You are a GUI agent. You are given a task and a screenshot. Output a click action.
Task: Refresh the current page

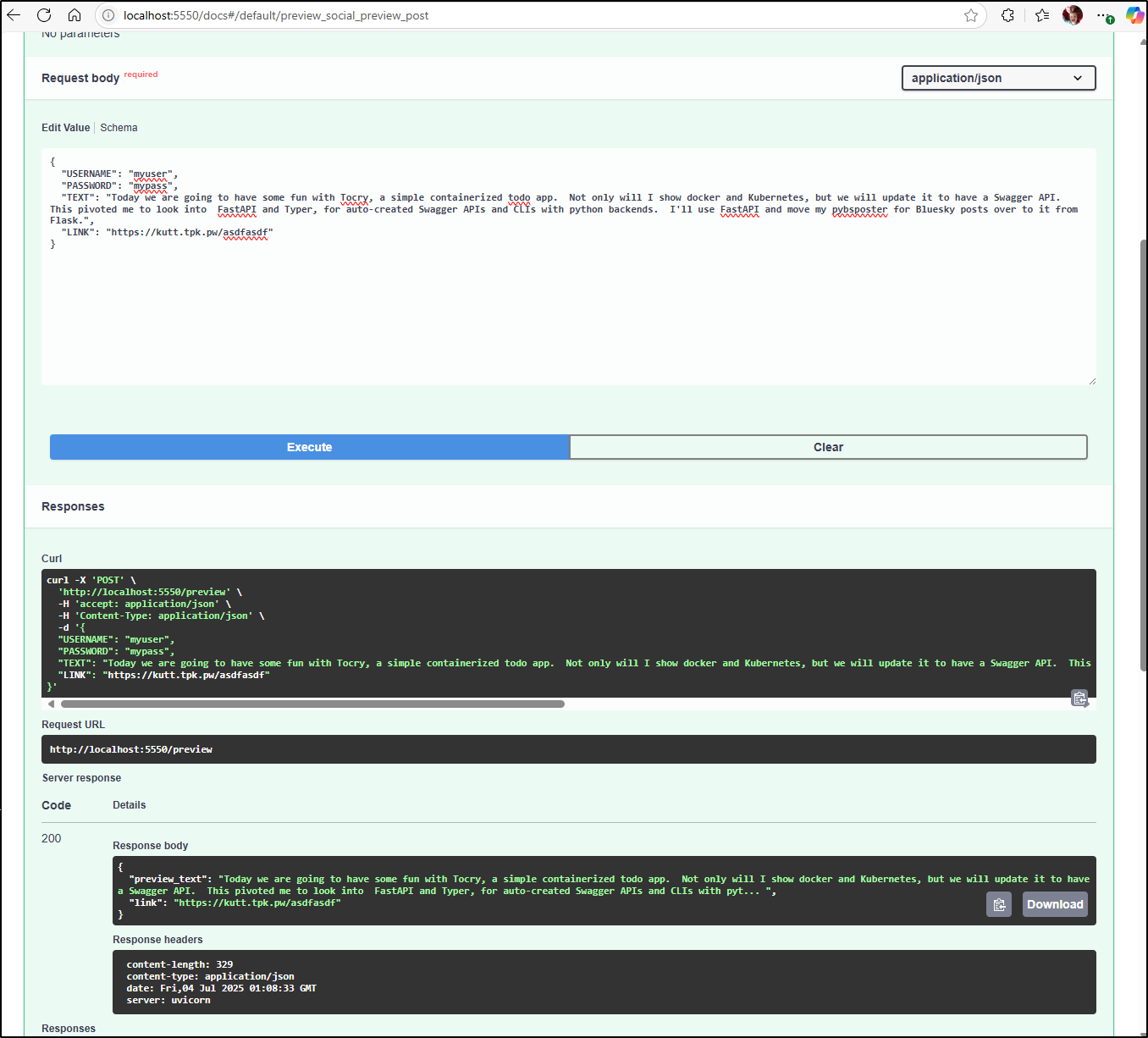coord(44,15)
